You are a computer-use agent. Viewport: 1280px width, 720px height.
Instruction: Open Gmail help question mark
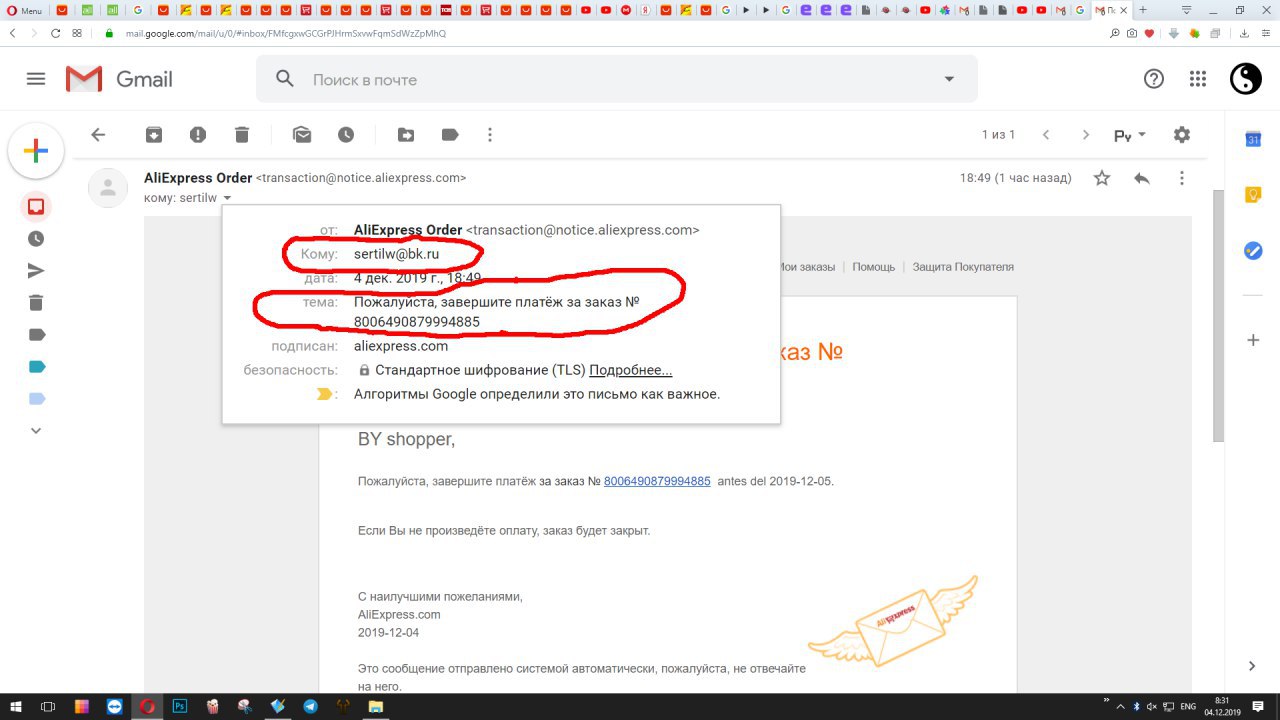pos(1154,79)
